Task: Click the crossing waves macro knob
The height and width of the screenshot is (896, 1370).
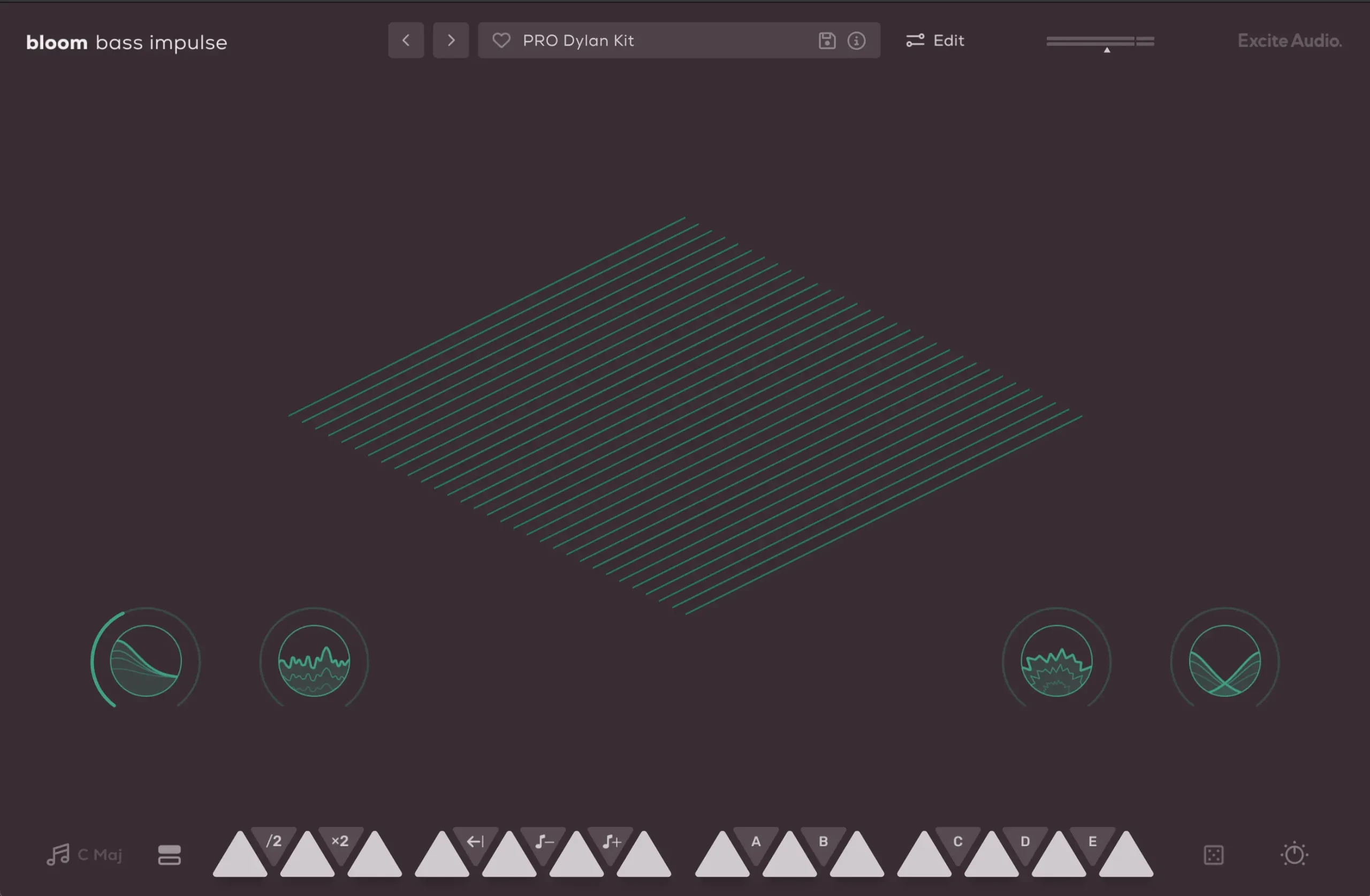Action: [x=1224, y=660]
